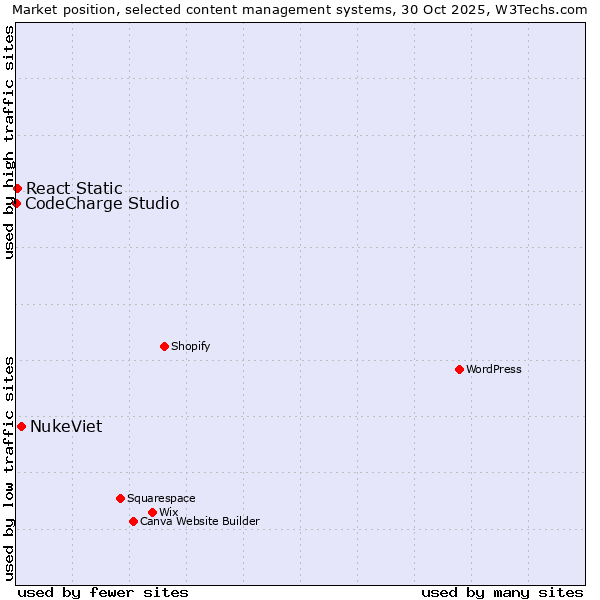Image resolution: width=600 pixels, height=600 pixels.
Task: Click the Canva Website Builder label
Action: [x=200, y=521]
